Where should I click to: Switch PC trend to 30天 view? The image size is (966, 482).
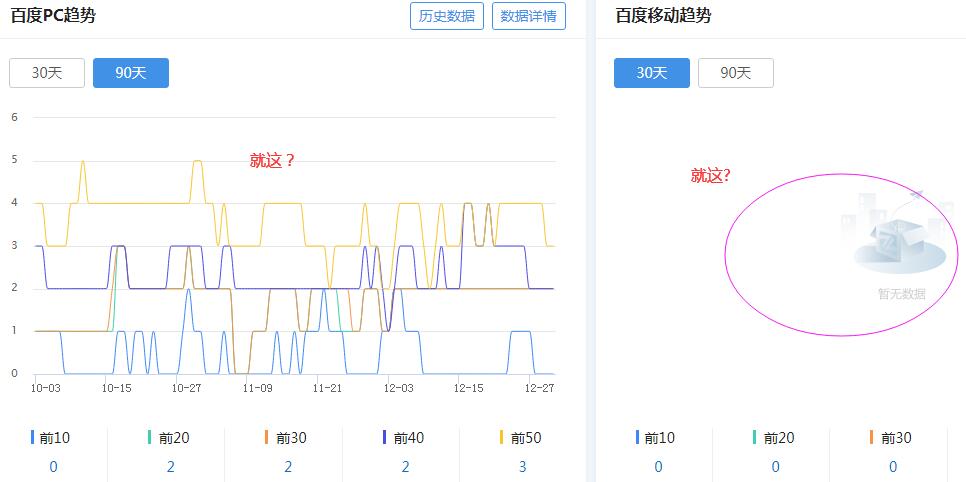click(47, 73)
